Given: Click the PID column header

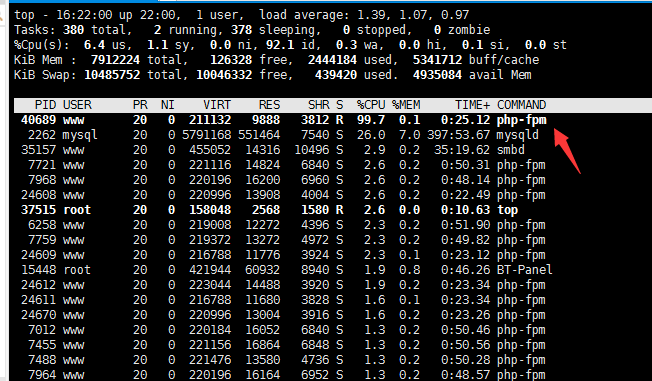Looking at the screenshot, I should click(45, 105).
